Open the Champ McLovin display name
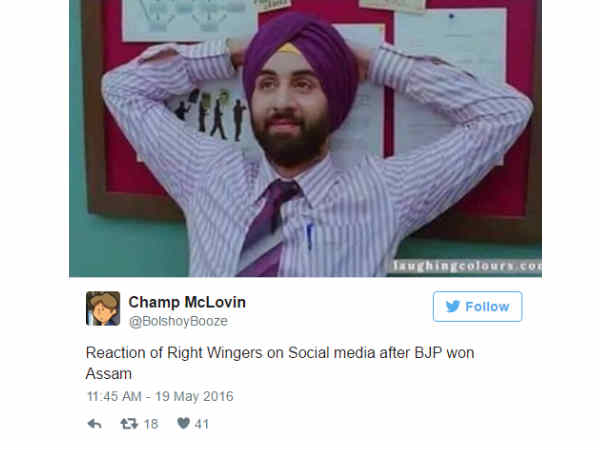The width and height of the screenshot is (600, 450). (187, 302)
